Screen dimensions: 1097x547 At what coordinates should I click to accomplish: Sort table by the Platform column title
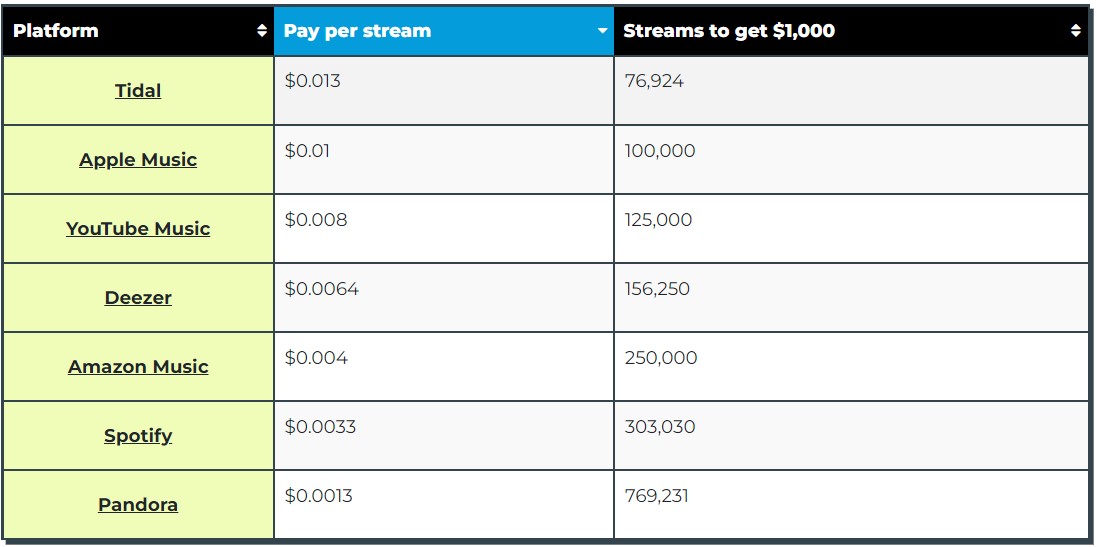coord(56,30)
